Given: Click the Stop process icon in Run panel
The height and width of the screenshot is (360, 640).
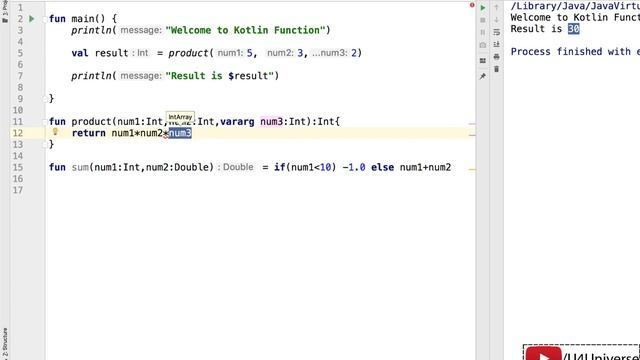Looking at the screenshot, I should tap(483, 20).
